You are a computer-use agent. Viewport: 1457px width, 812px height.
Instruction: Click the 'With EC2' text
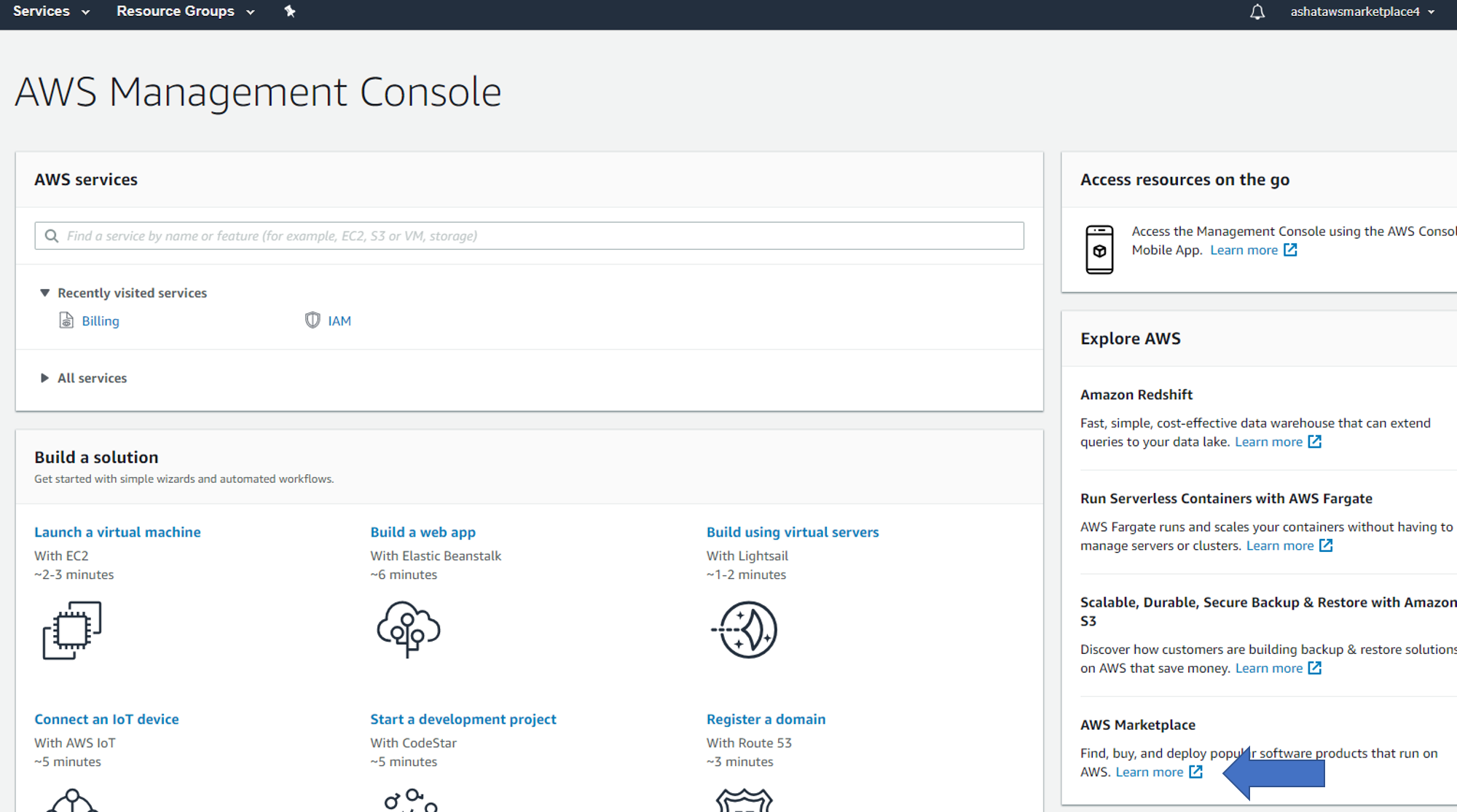pos(61,556)
